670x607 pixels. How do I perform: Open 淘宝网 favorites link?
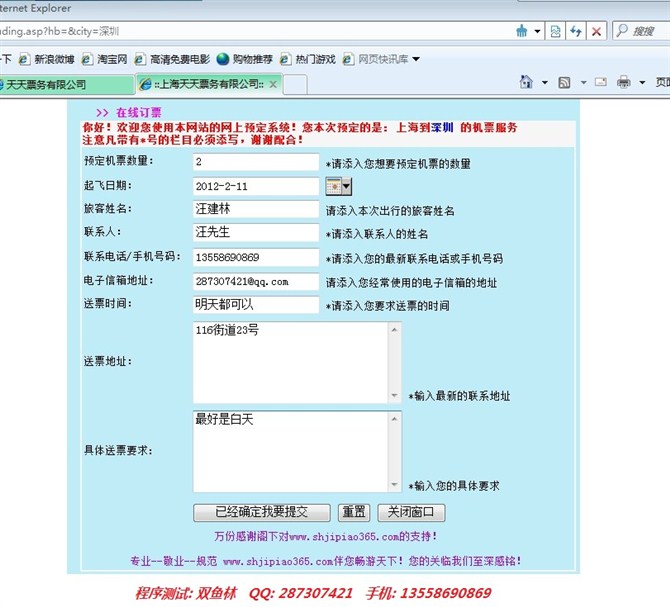pos(104,59)
